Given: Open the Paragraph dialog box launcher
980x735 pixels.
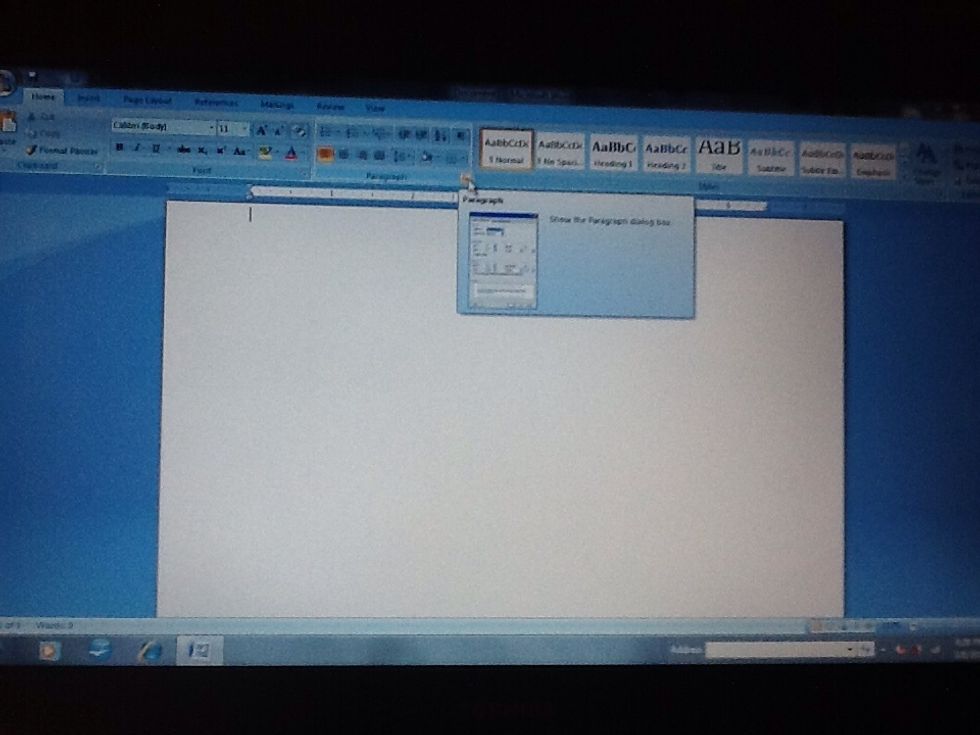Looking at the screenshot, I should pyautogui.click(x=466, y=178).
